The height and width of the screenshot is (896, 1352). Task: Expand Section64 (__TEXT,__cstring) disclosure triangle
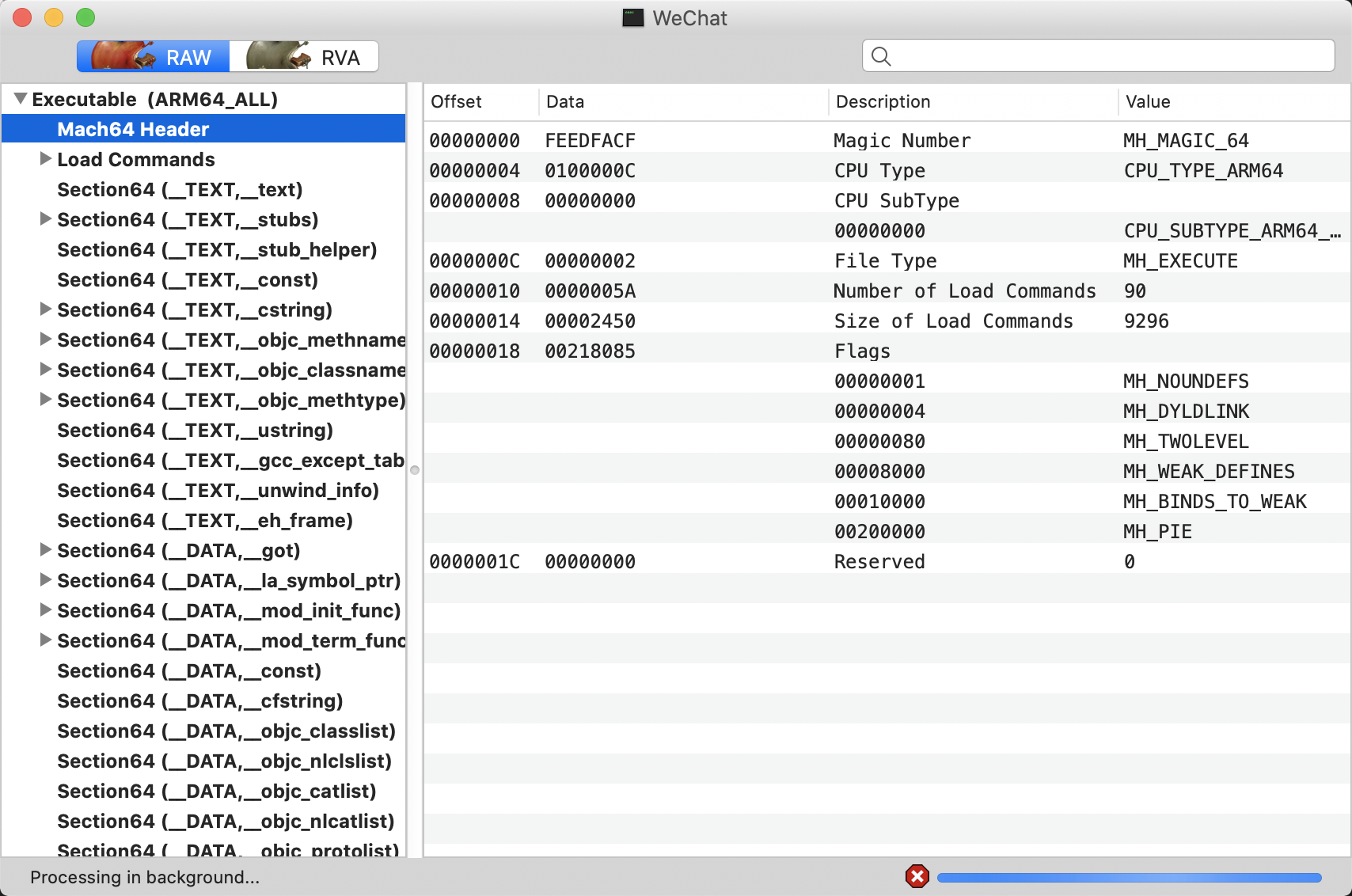tap(46, 309)
